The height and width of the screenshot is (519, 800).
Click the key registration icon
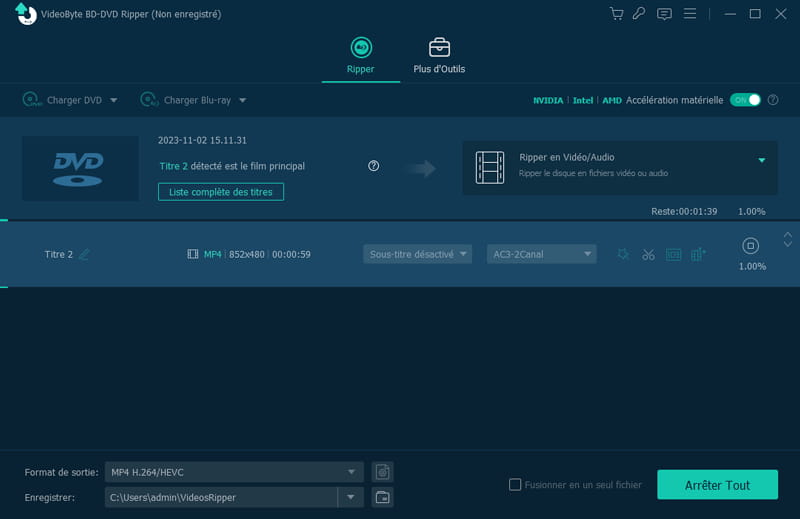pyautogui.click(x=640, y=14)
